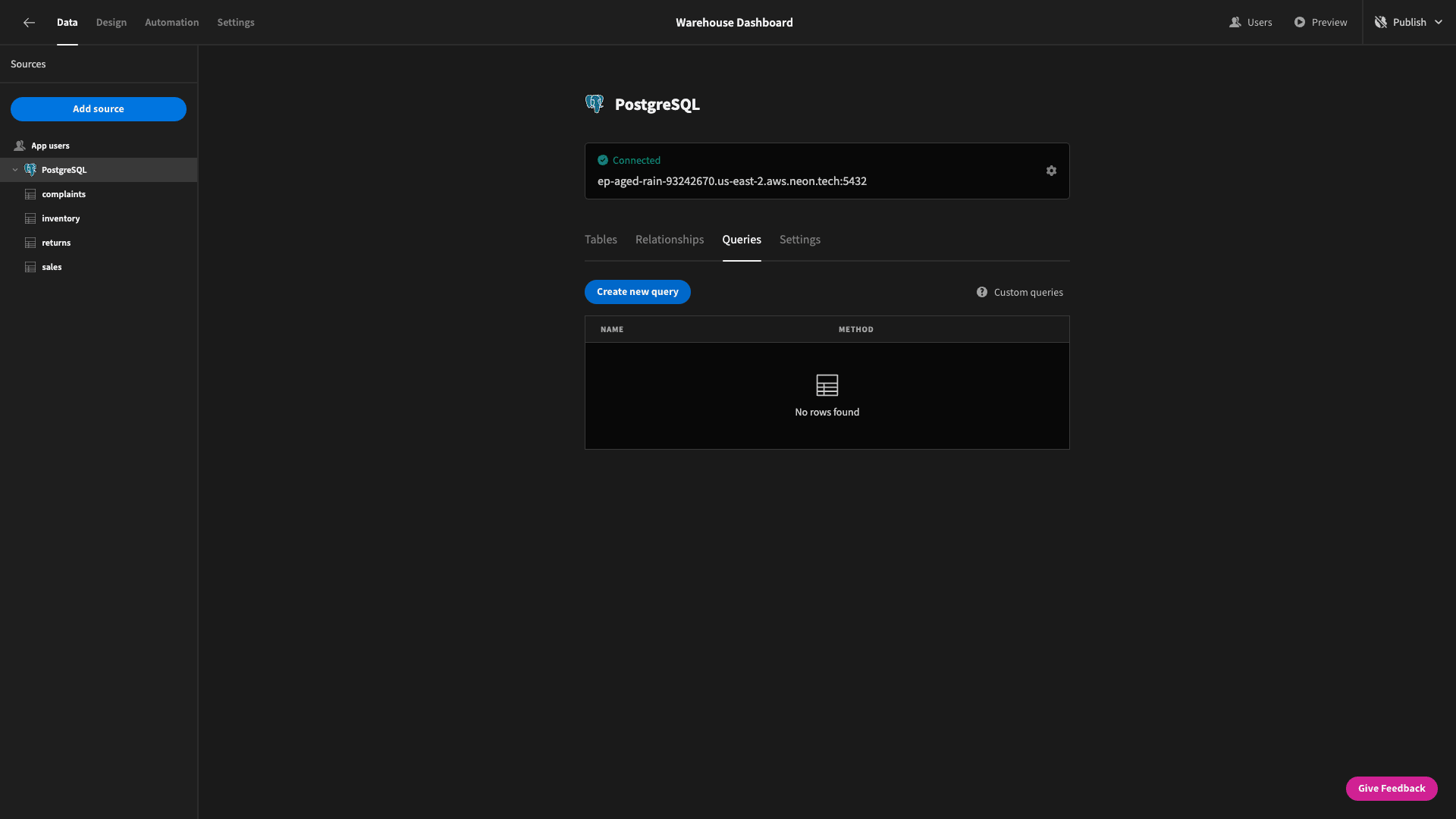Open the returns table
This screenshot has width=1456, height=819.
99,243
